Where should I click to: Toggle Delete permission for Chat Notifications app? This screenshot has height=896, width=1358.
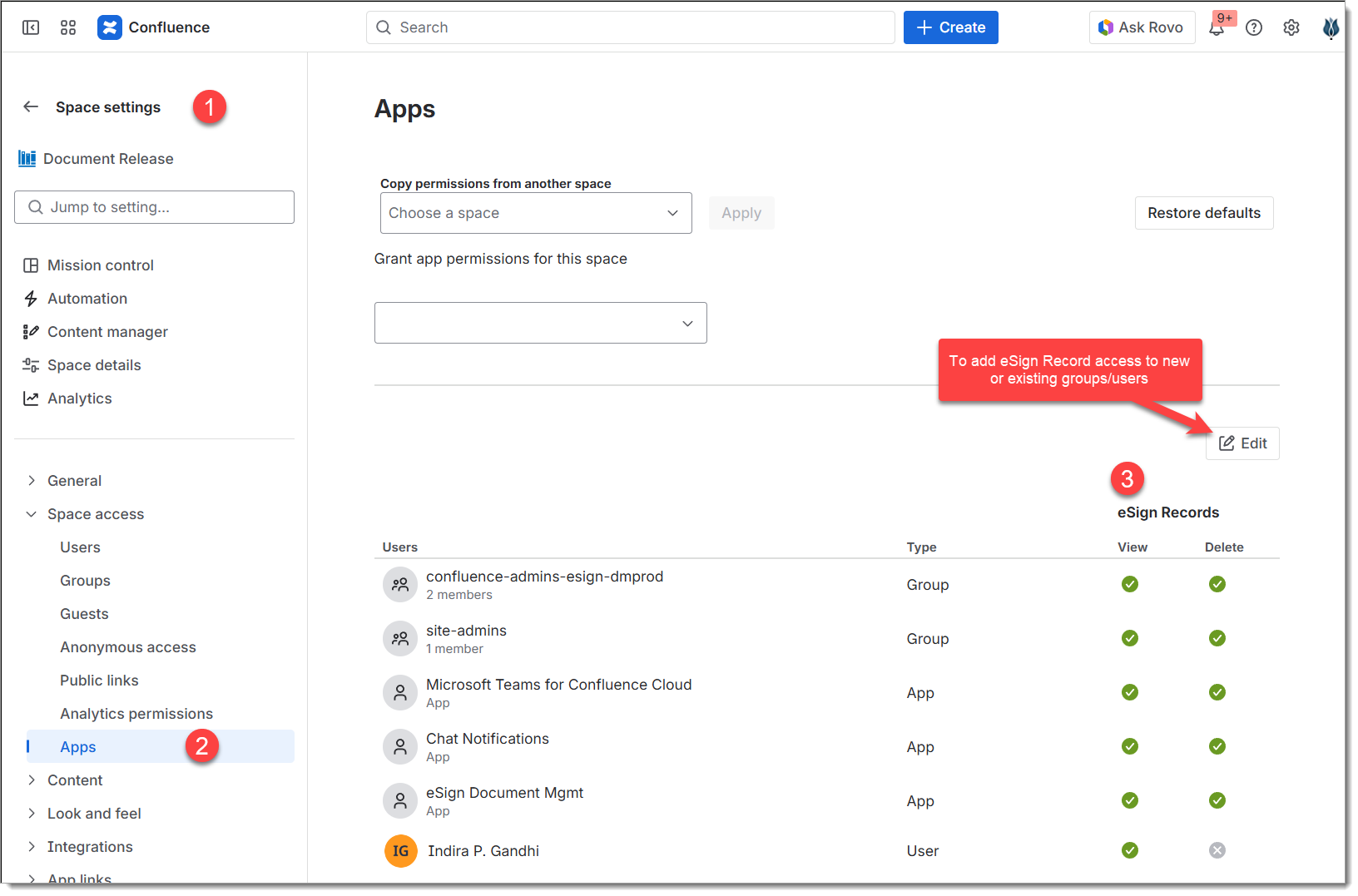(1217, 746)
